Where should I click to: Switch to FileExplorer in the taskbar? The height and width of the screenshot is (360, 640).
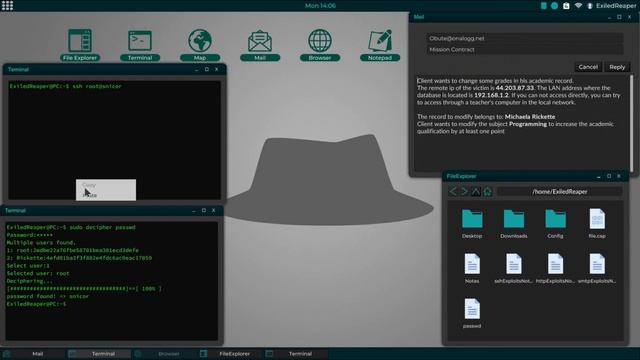230,354
